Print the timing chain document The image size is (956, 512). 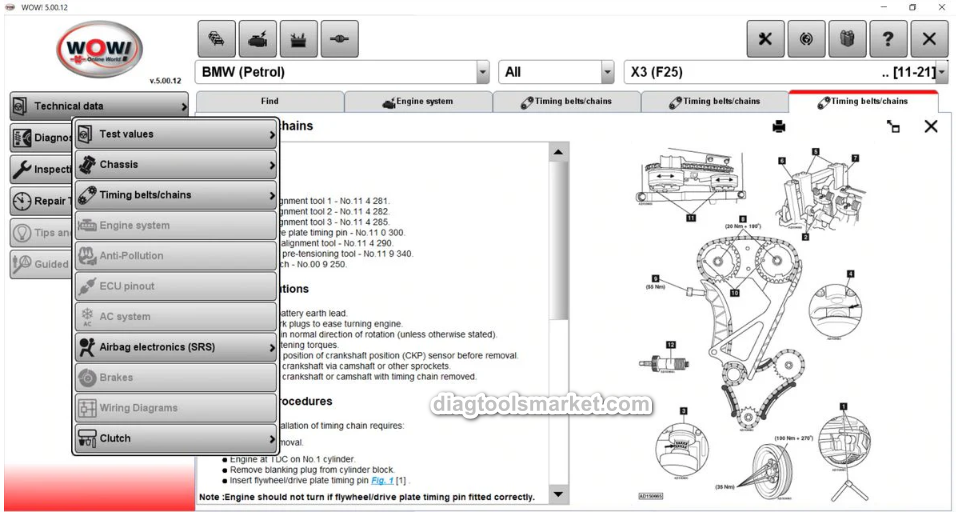pos(779,126)
